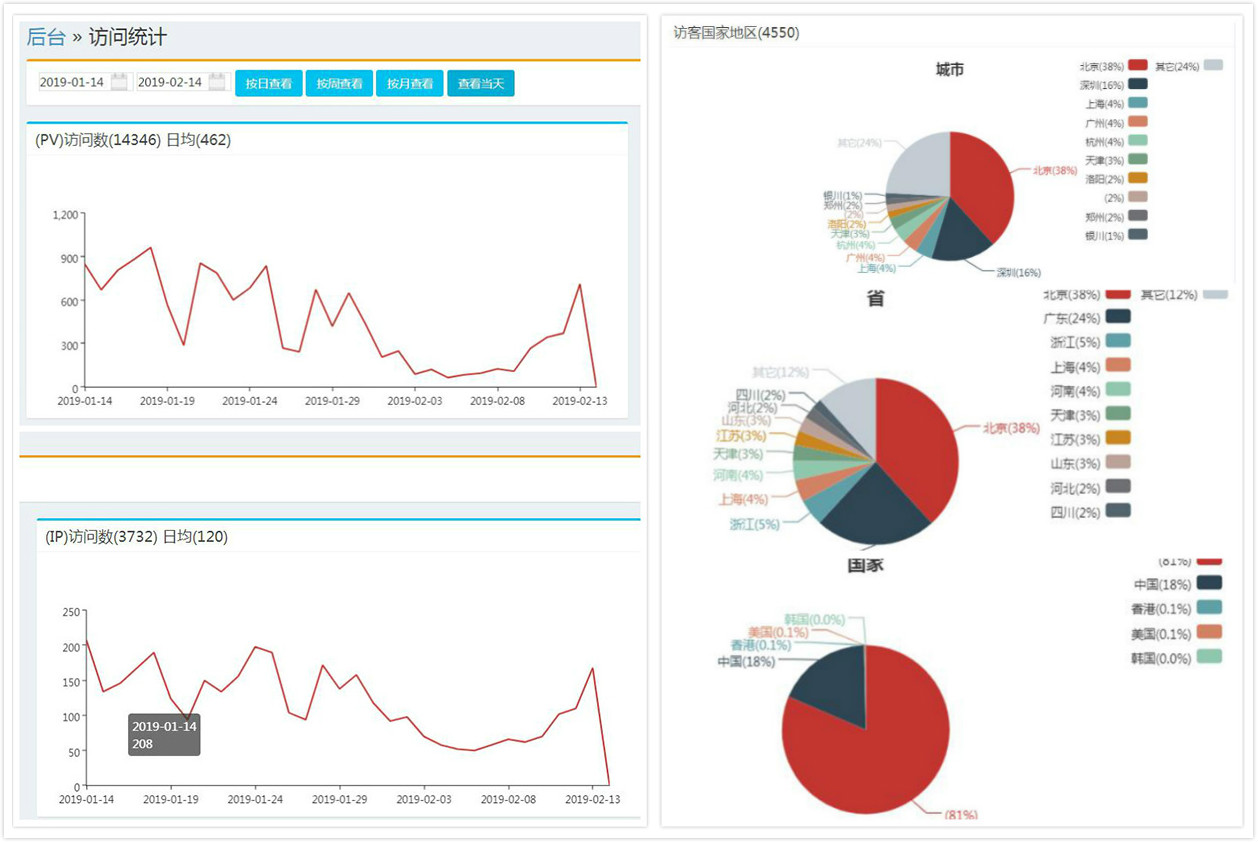Toggle 北京(38%) red legend swatch in city chart

point(1136,65)
